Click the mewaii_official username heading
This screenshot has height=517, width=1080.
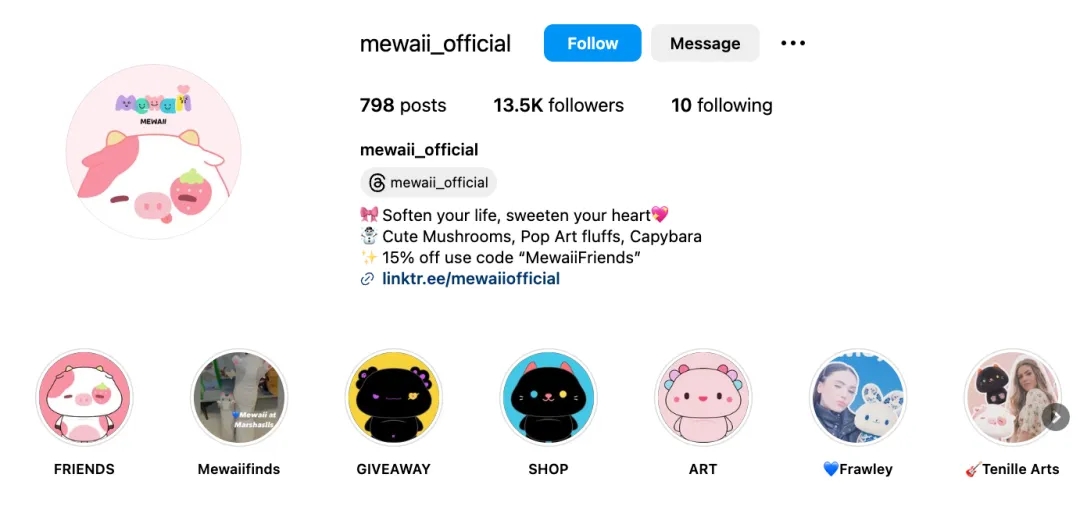pos(435,43)
